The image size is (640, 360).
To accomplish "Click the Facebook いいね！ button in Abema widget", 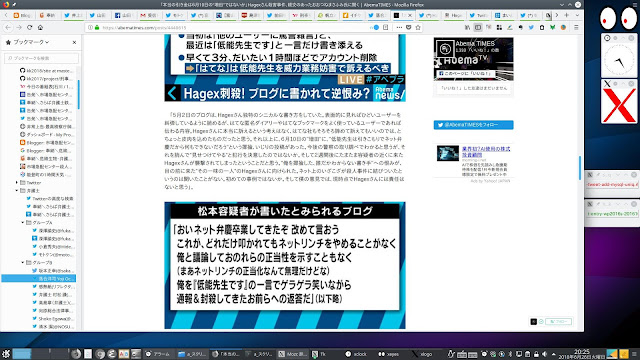I will click(465, 73).
